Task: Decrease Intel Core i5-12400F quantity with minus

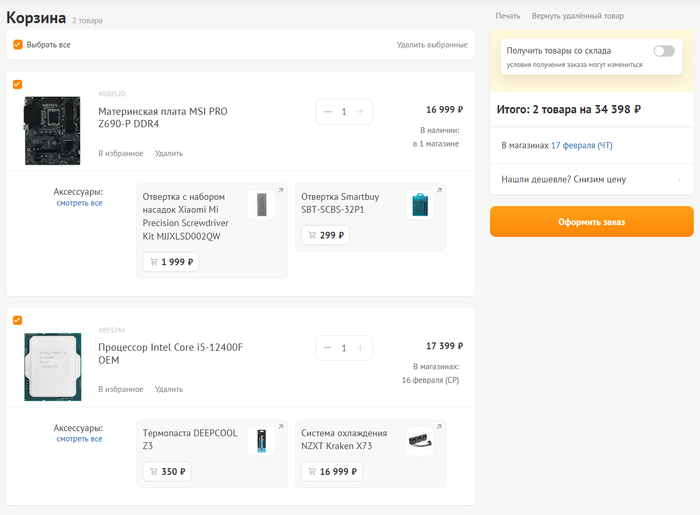Action: [328, 348]
